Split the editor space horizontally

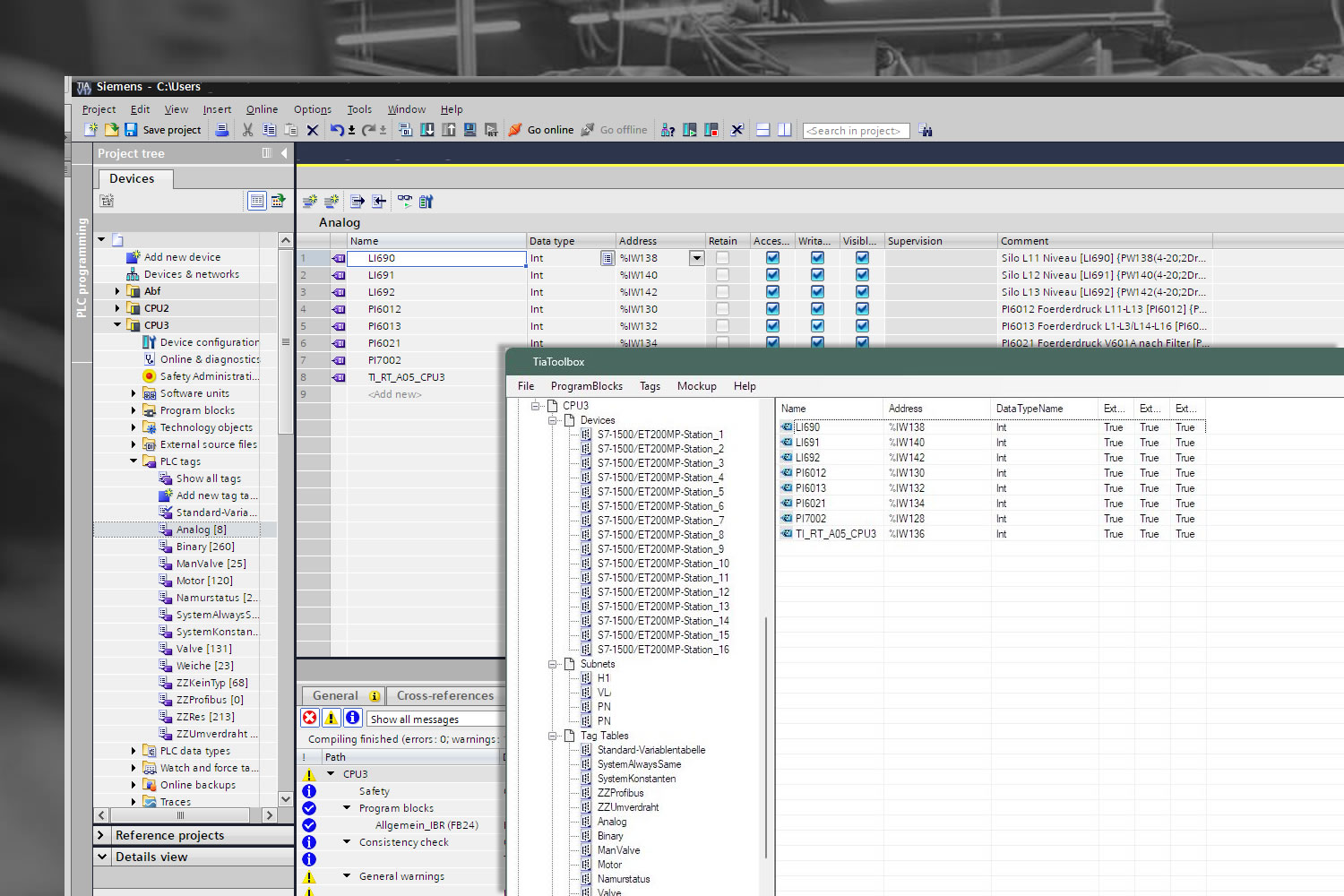click(763, 130)
